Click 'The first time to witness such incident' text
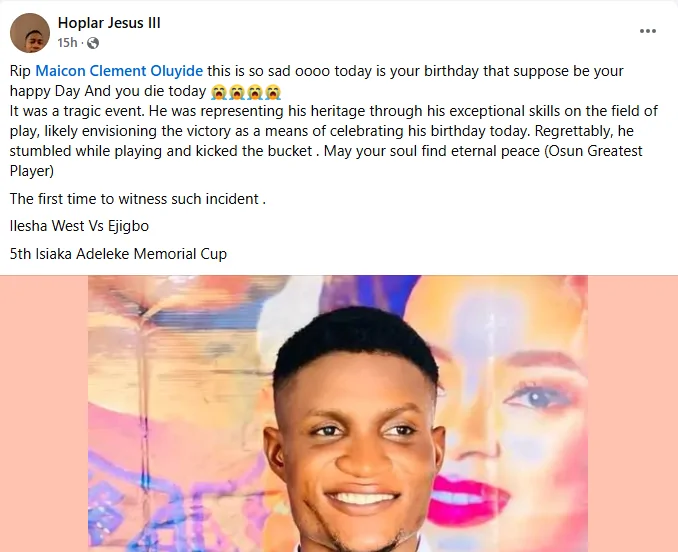The image size is (678, 552). (137, 198)
